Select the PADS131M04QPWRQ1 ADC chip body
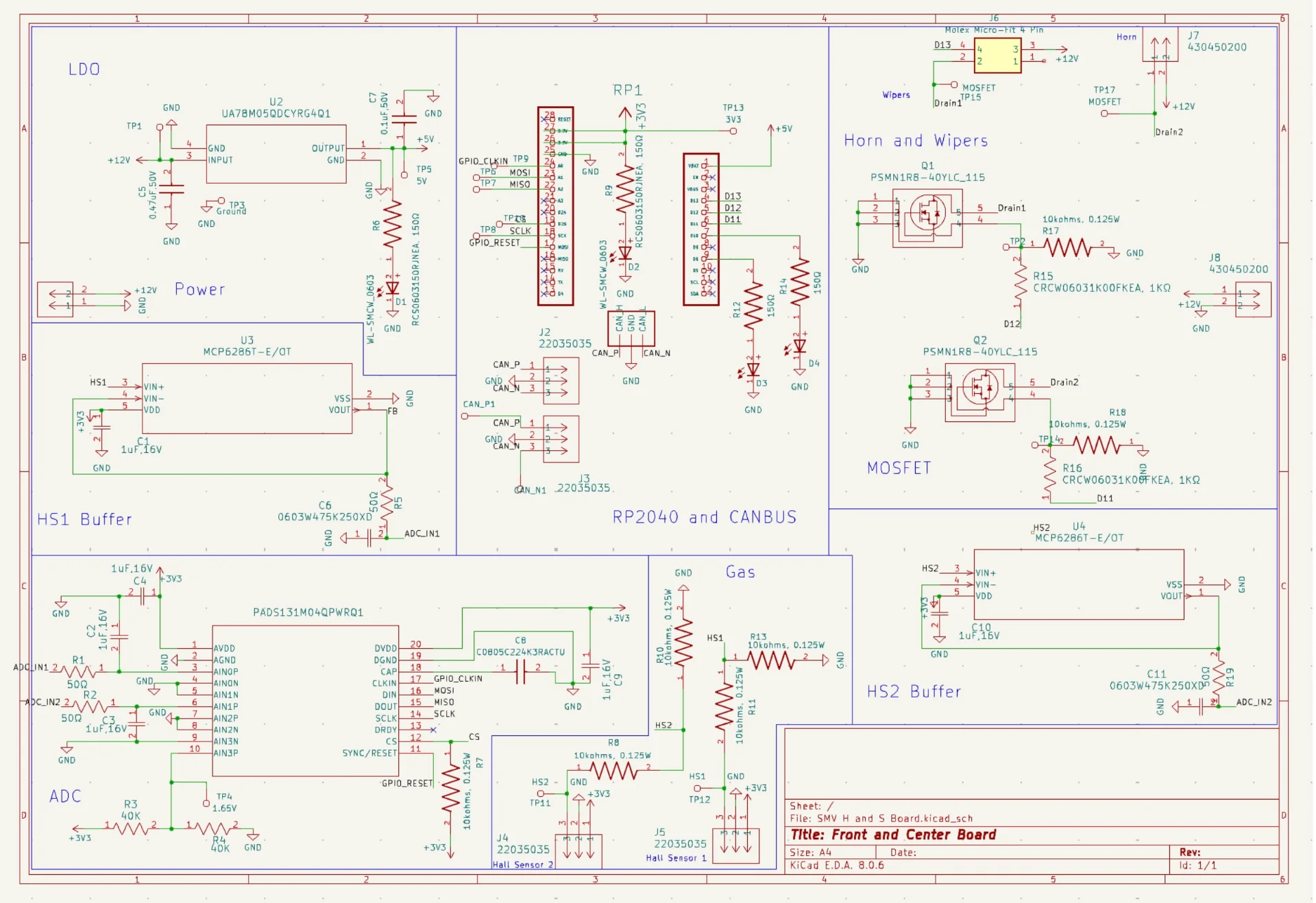This screenshot has width=1316, height=903. tap(306, 700)
